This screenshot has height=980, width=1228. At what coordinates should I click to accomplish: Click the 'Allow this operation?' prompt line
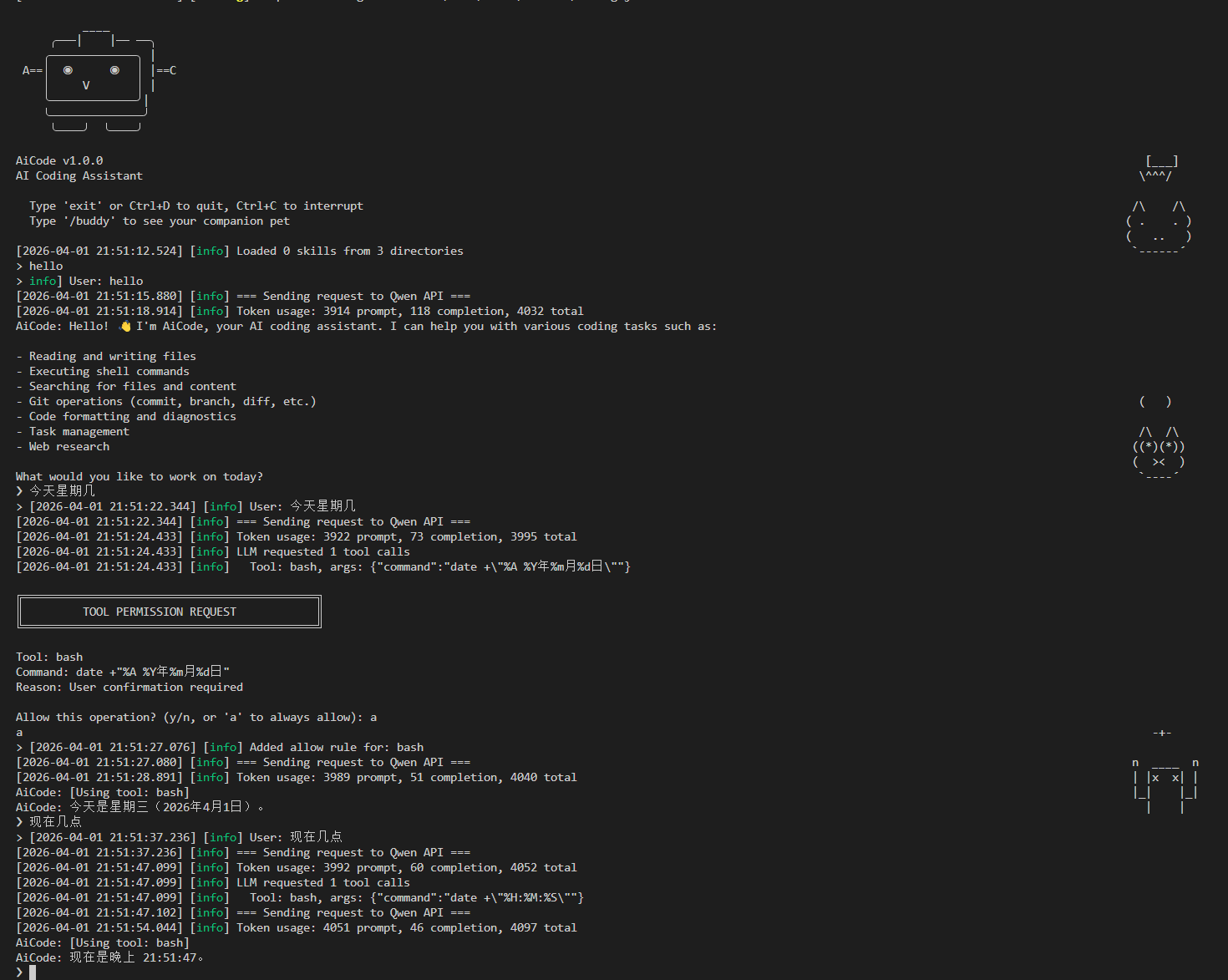(x=196, y=717)
